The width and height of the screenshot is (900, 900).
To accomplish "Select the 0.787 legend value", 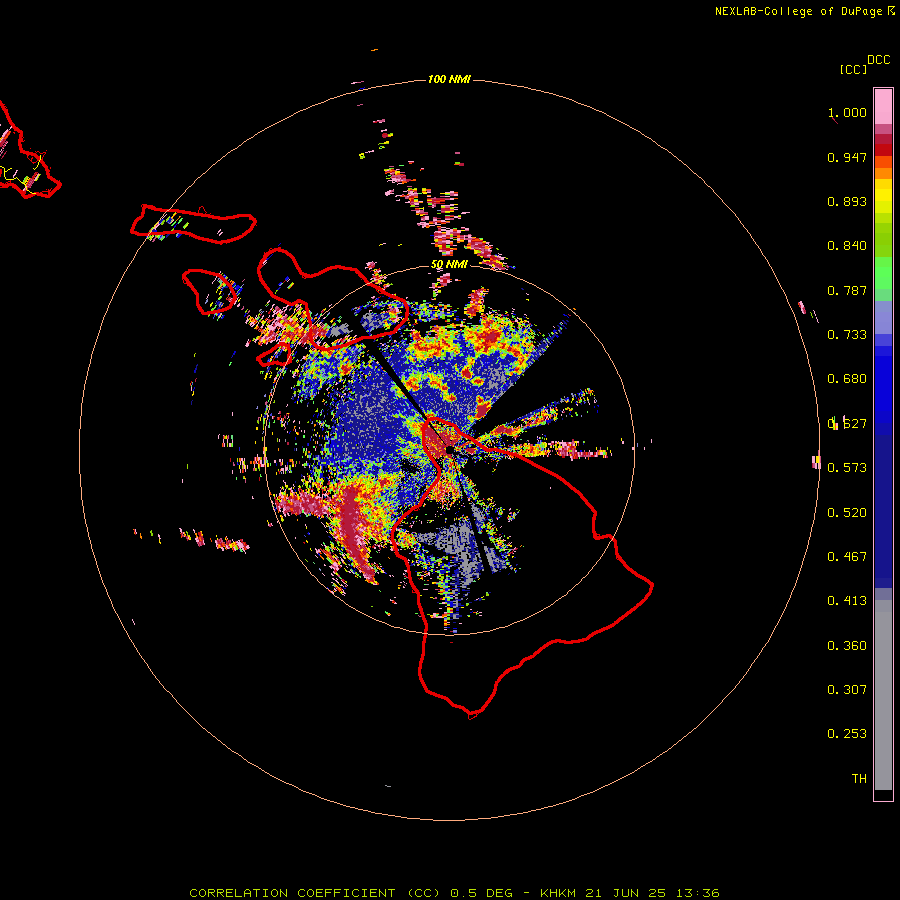I will (x=847, y=290).
